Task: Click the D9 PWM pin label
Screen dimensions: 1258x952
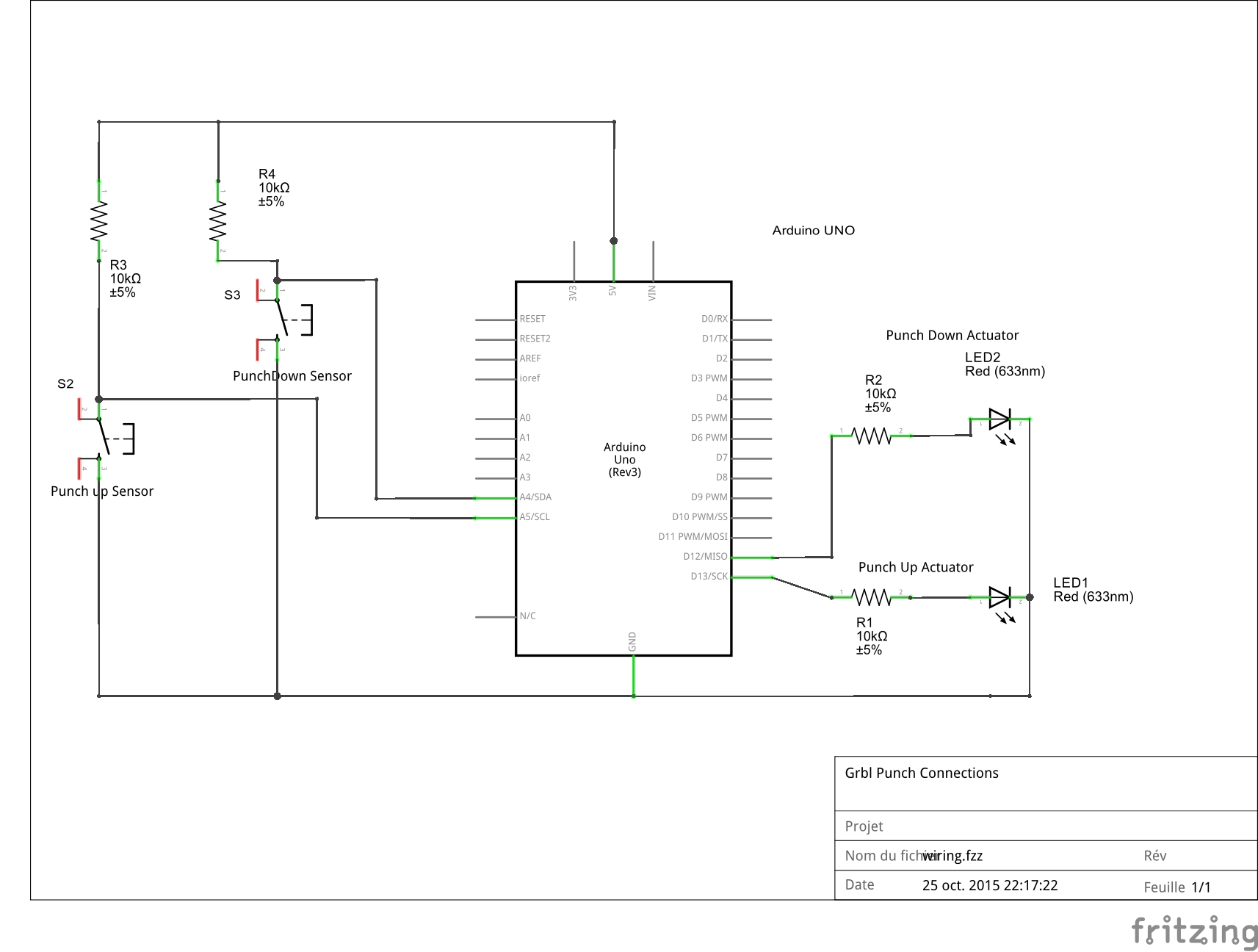Action: point(709,497)
